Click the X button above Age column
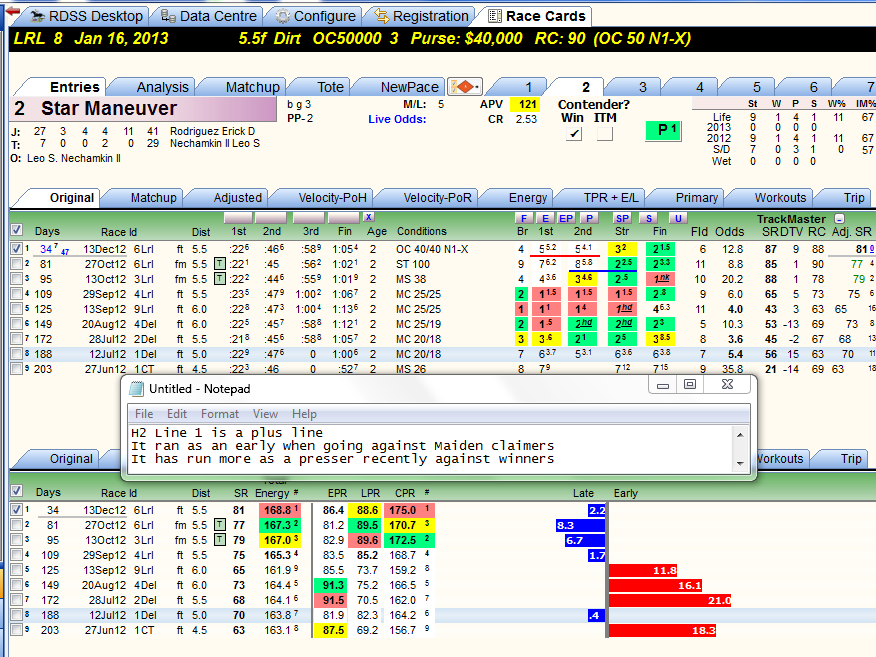 click(x=368, y=217)
